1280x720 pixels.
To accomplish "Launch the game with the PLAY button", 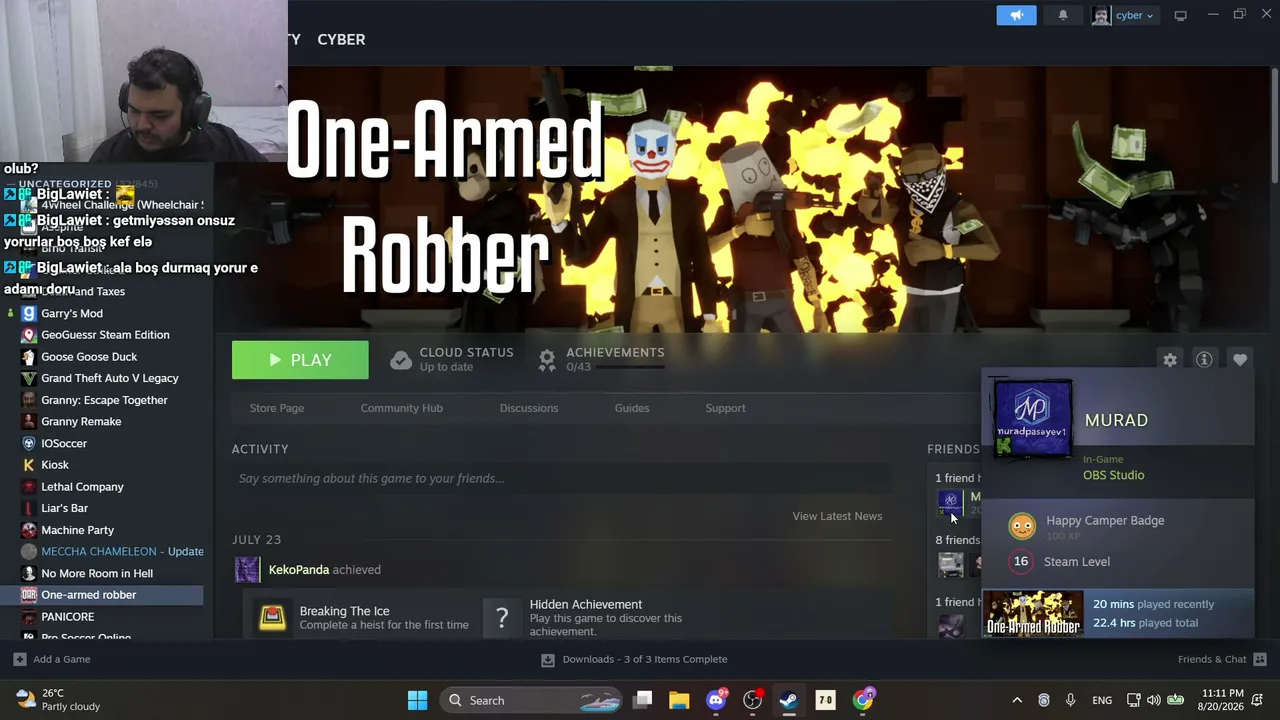I will click(x=300, y=360).
